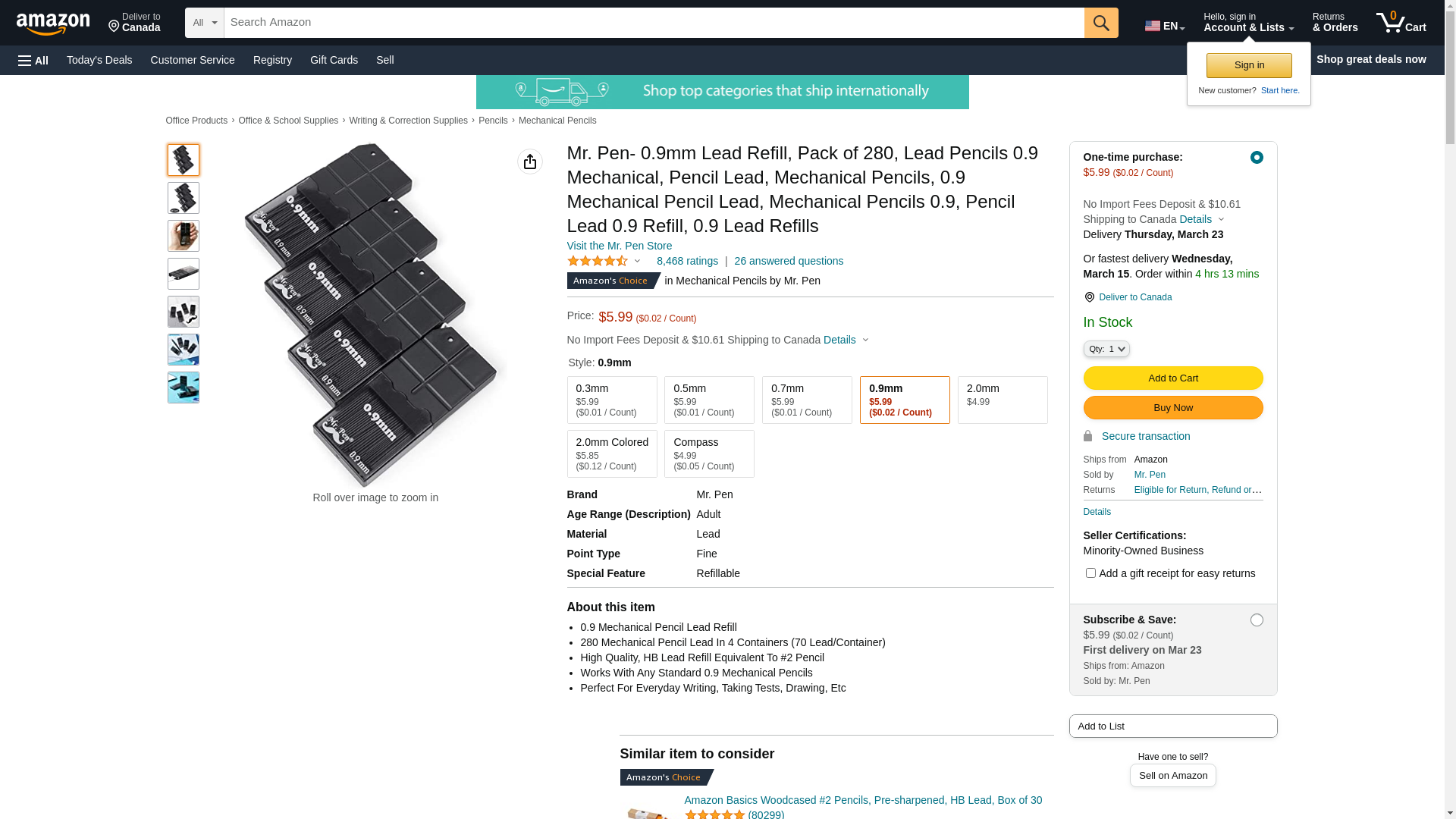Screen dimensions: 1456x819
Task: Click the Deliver to Canada location icon
Action: [1089, 297]
